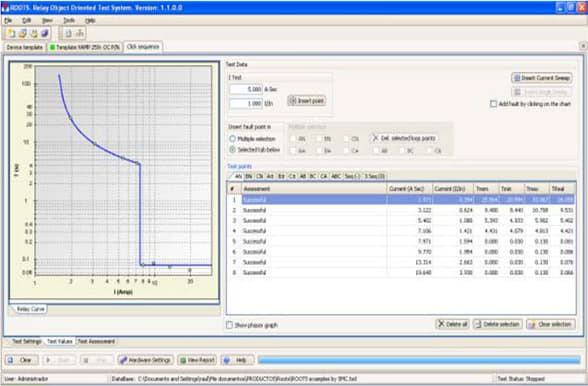Open the Tools menu
This screenshot has height=386, width=588.
69,20
